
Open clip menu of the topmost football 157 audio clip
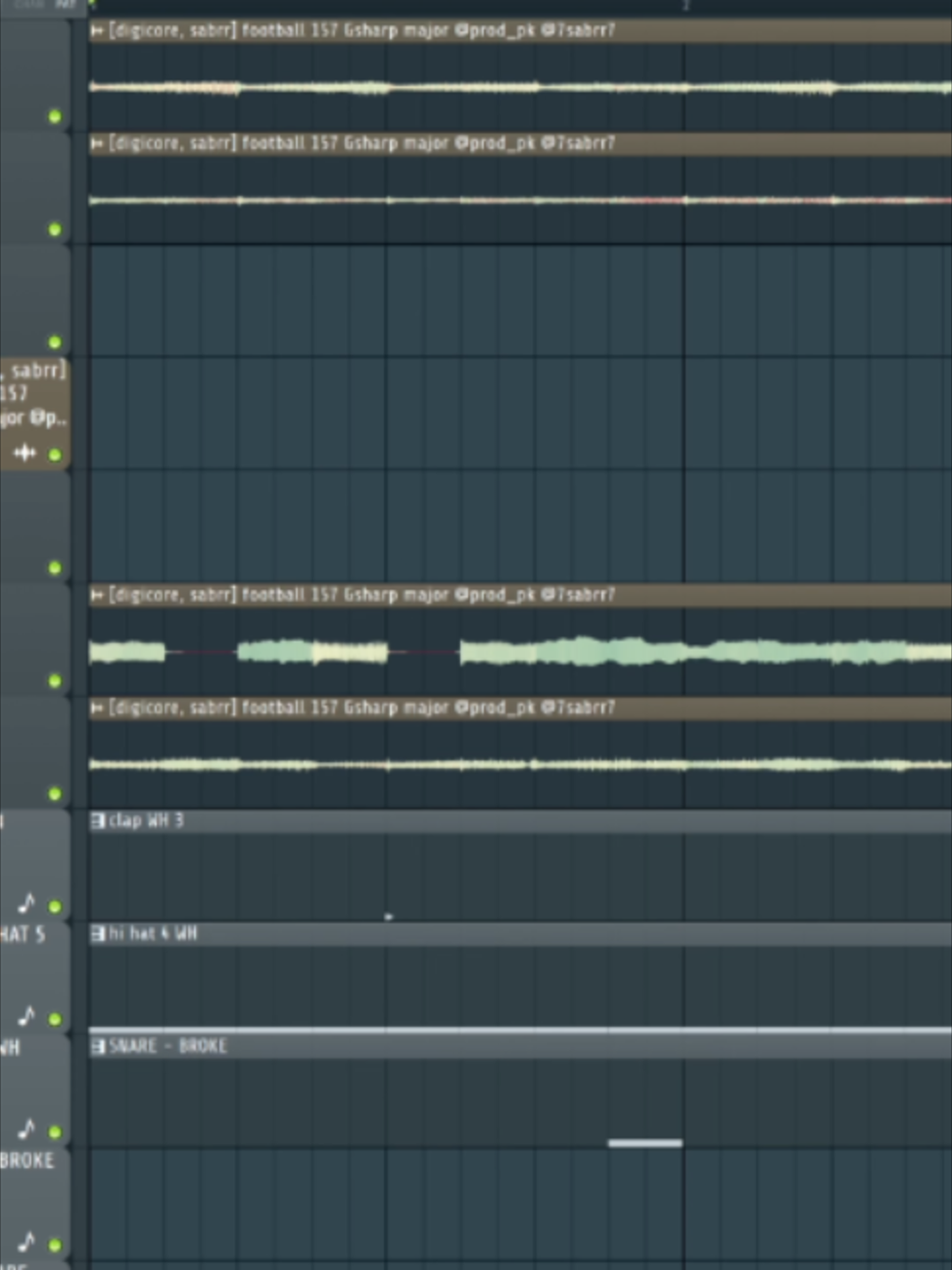tap(97, 30)
